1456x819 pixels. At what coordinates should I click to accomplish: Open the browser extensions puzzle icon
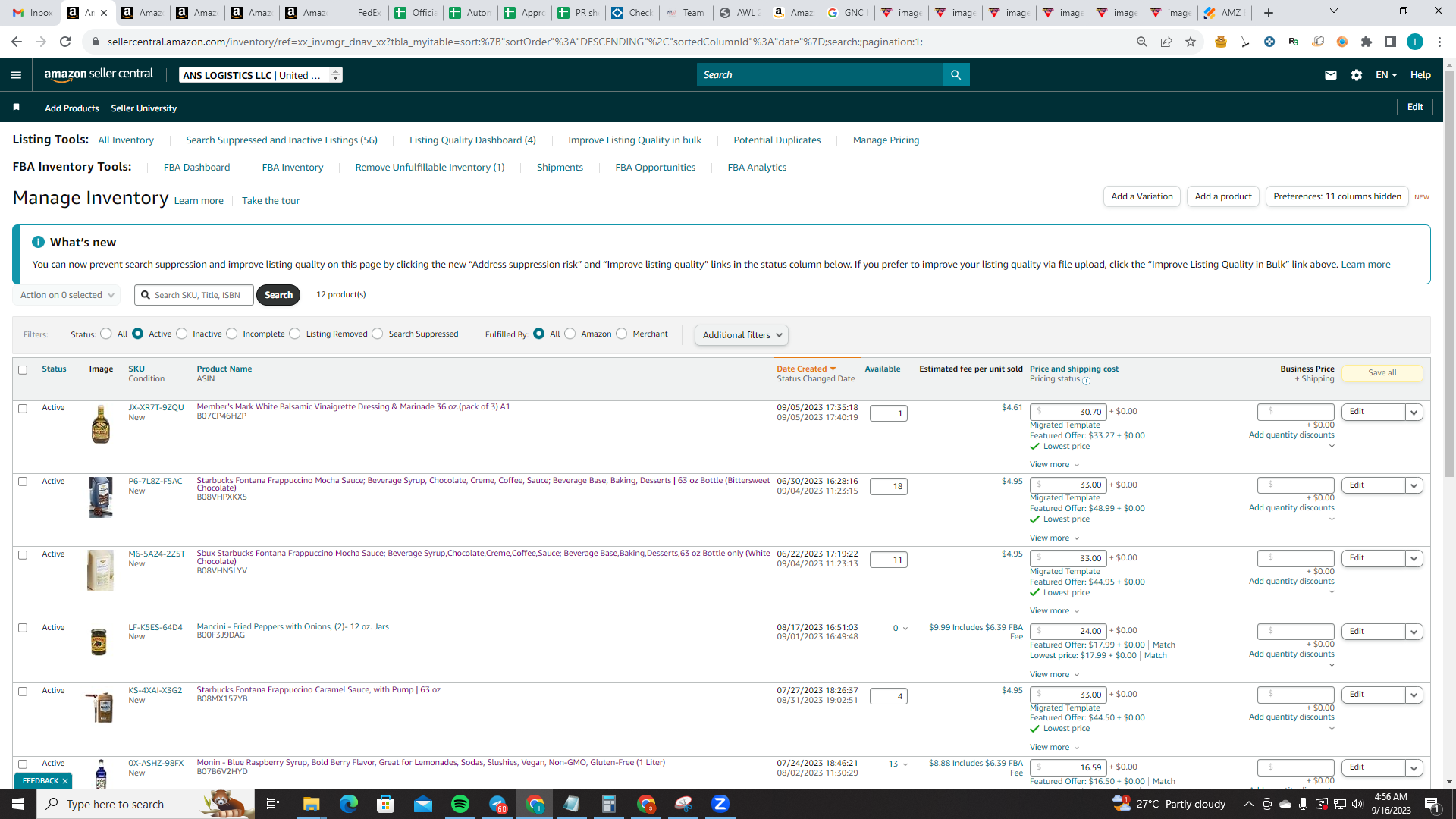pyautogui.click(x=1367, y=42)
